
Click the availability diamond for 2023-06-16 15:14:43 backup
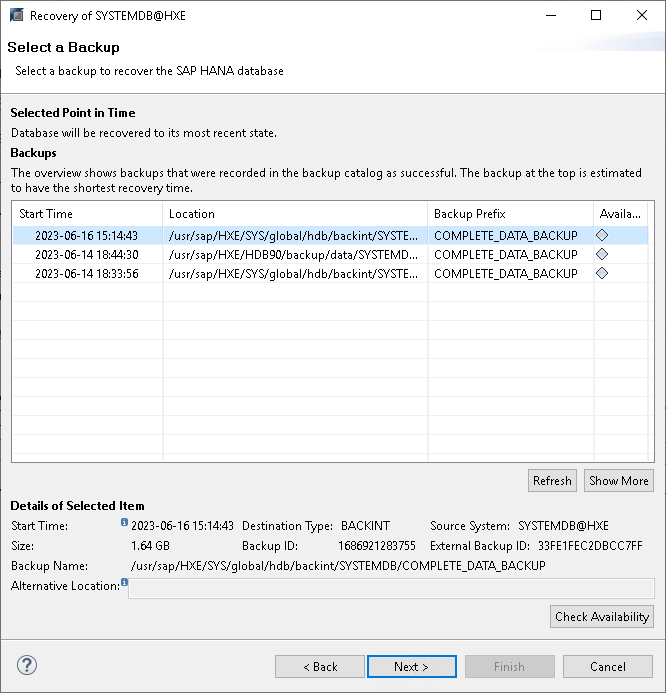[602, 235]
